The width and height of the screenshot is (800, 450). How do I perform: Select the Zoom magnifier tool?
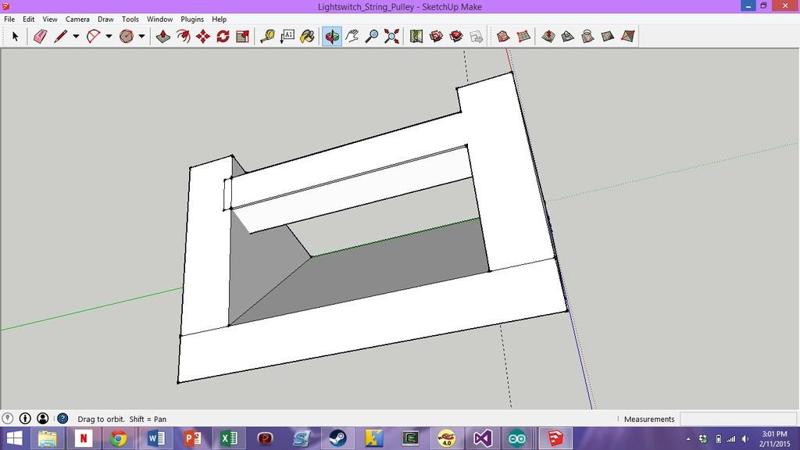[372, 36]
